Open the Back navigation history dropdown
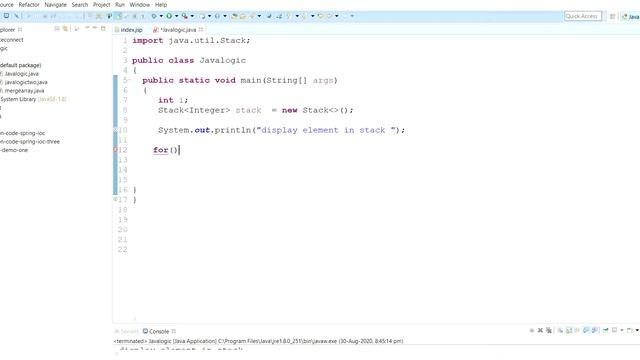This screenshot has height=360, width=640. [x=337, y=16]
